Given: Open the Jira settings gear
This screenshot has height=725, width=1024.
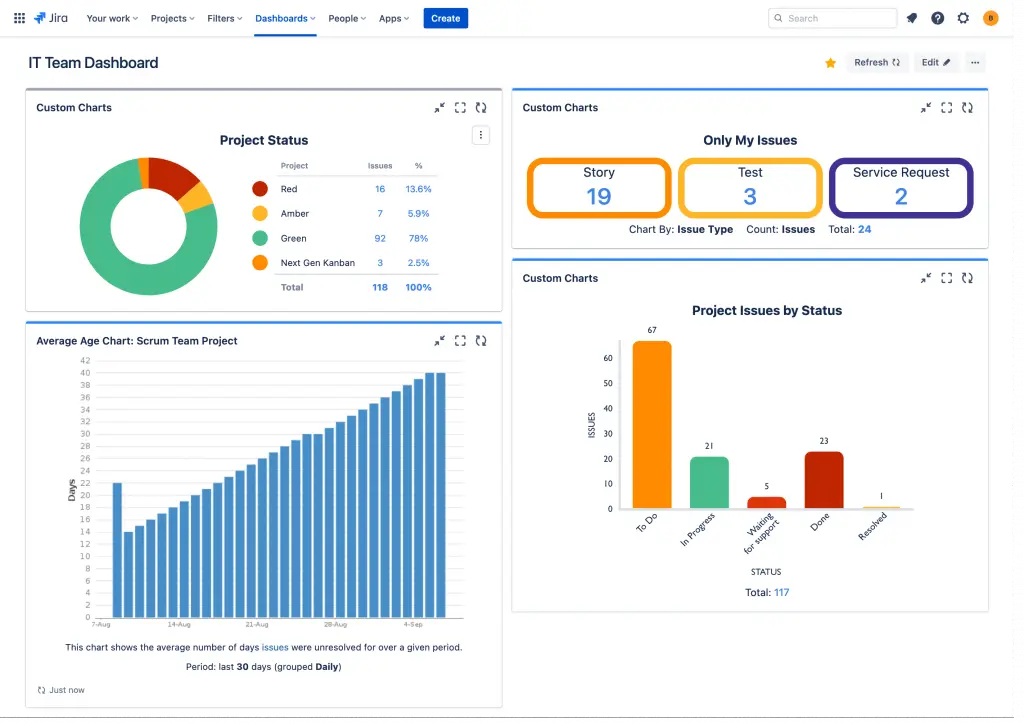Looking at the screenshot, I should click(962, 18).
